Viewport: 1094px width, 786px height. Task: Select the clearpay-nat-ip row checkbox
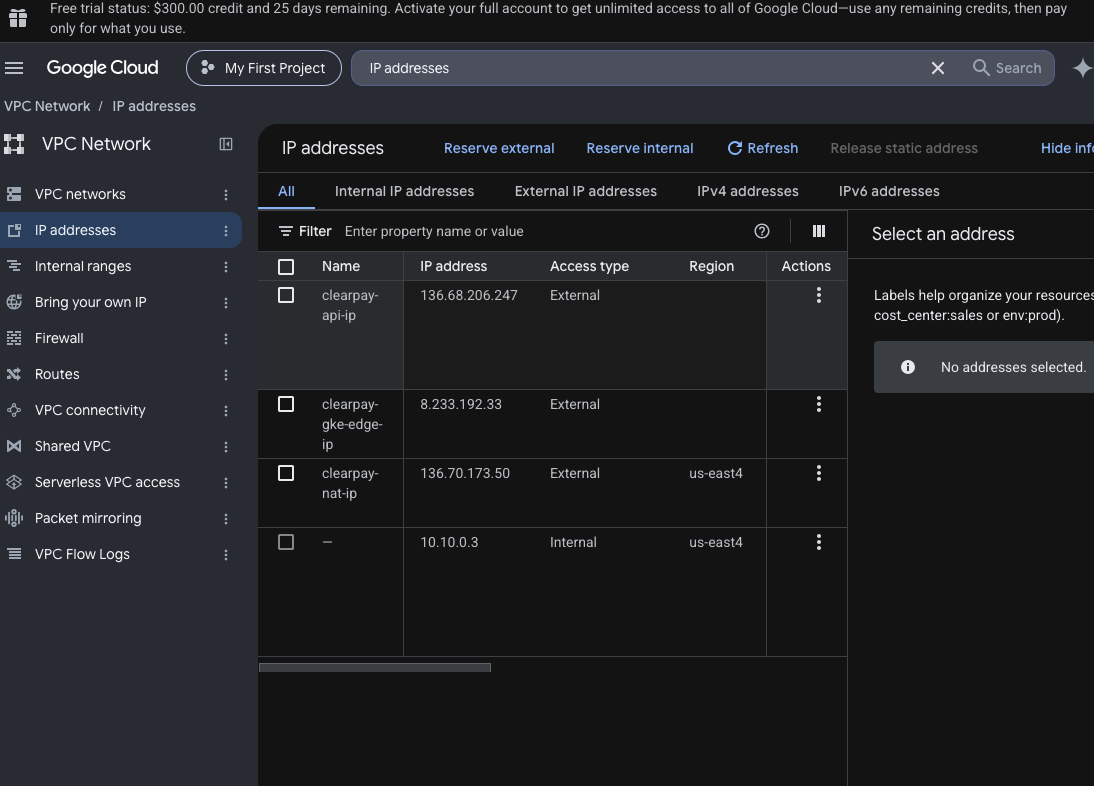pyautogui.click(x=286, y=473)
